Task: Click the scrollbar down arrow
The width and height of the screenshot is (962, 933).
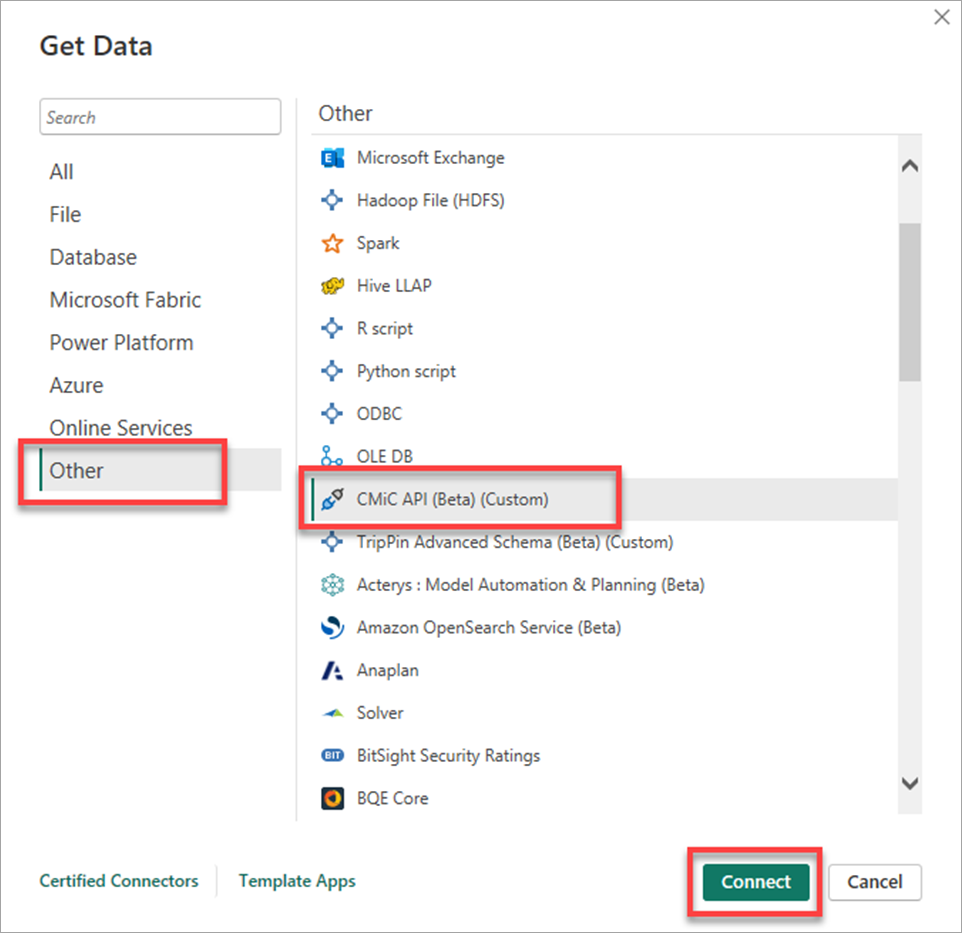Action: click(x=910, y=783)
